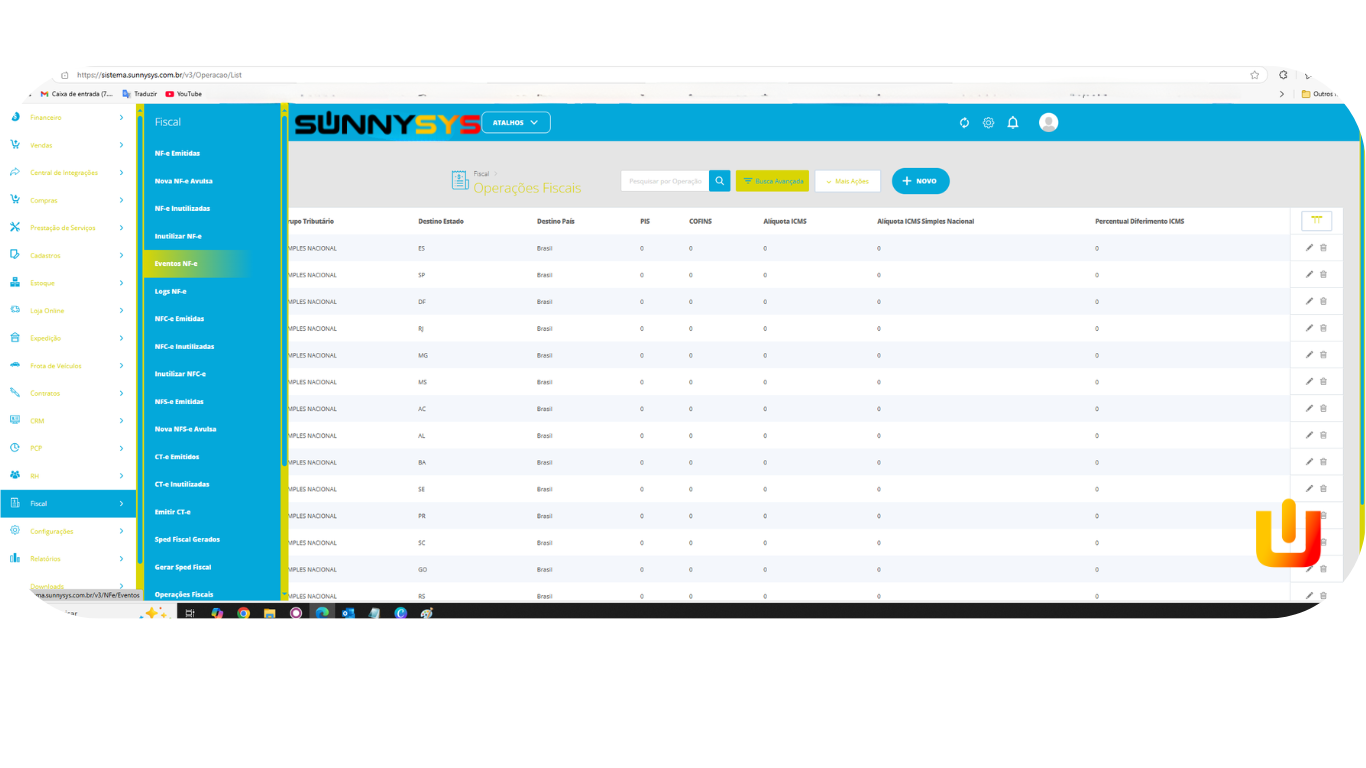Expand the Financeiro sidebar menu
The image size is (1366, 768).
click(68, 118)
